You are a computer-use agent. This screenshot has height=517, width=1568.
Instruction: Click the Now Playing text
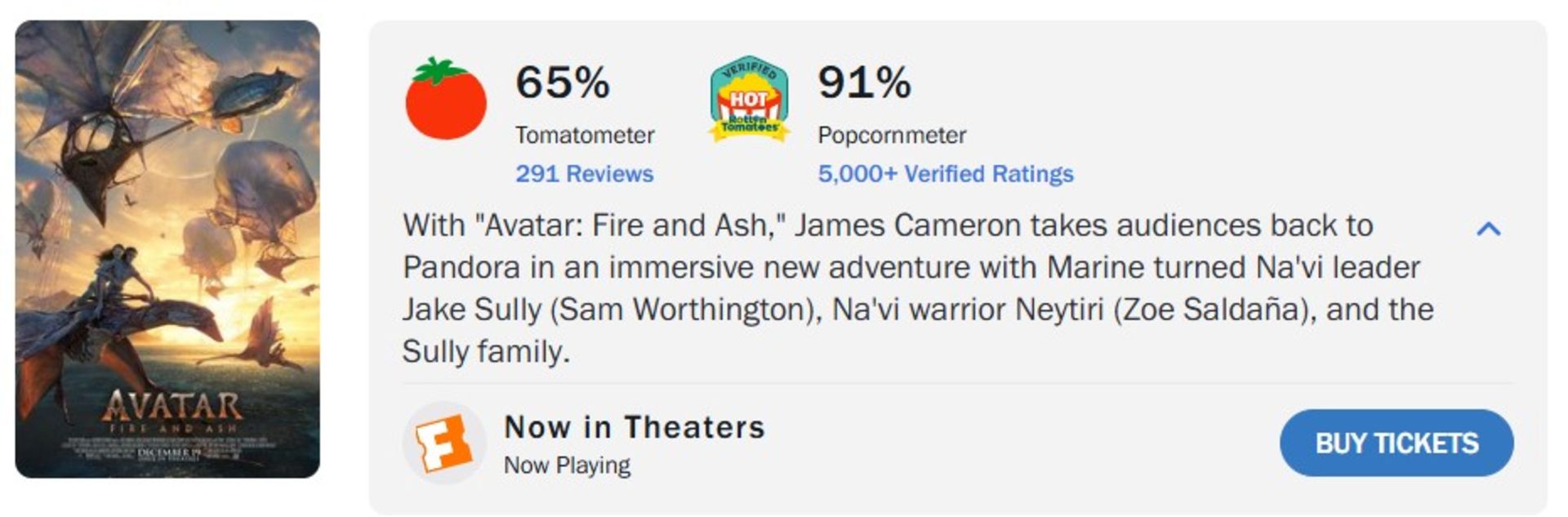click(568, 466)
